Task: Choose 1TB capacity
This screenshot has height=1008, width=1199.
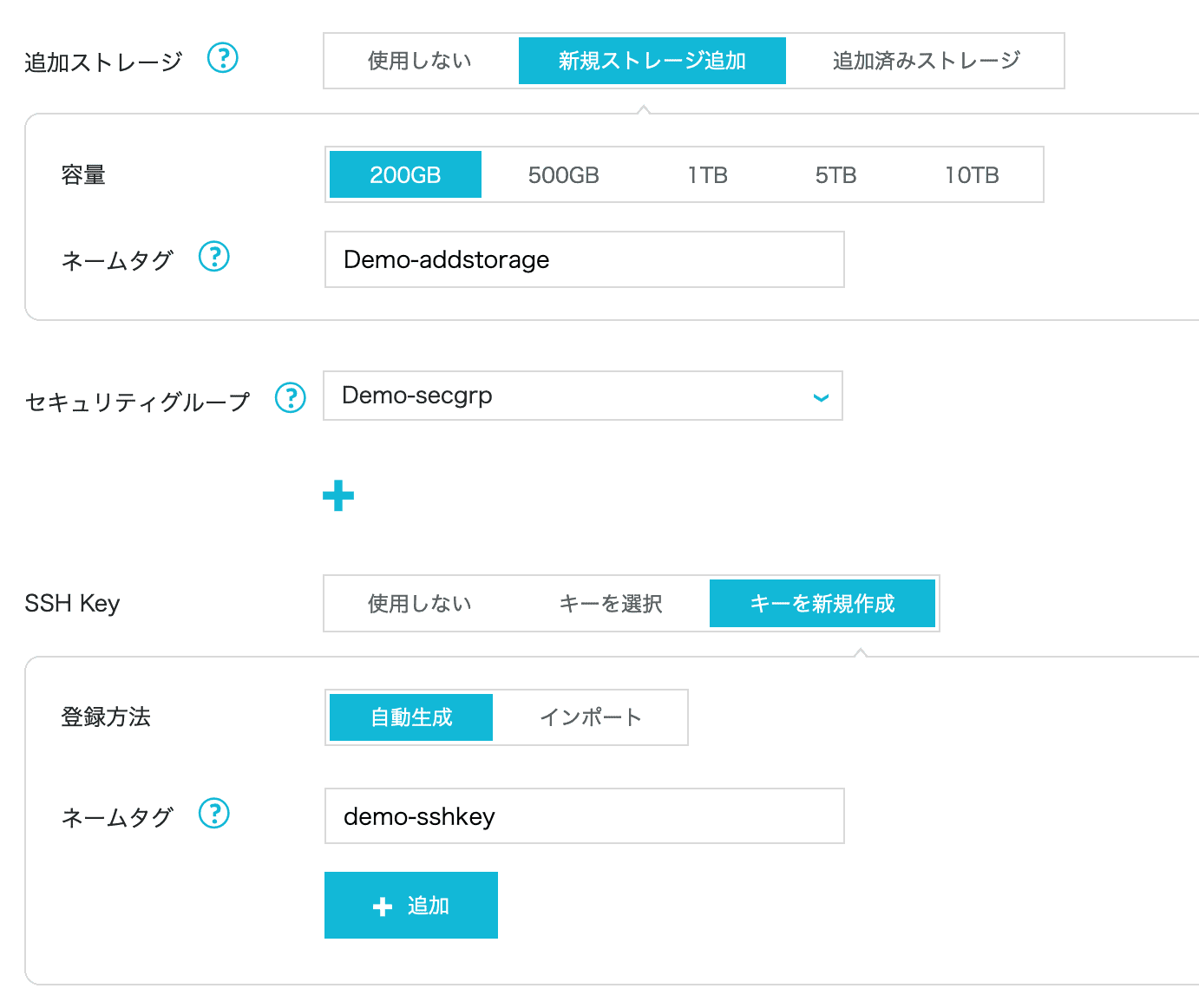Action: coord(708,174)
